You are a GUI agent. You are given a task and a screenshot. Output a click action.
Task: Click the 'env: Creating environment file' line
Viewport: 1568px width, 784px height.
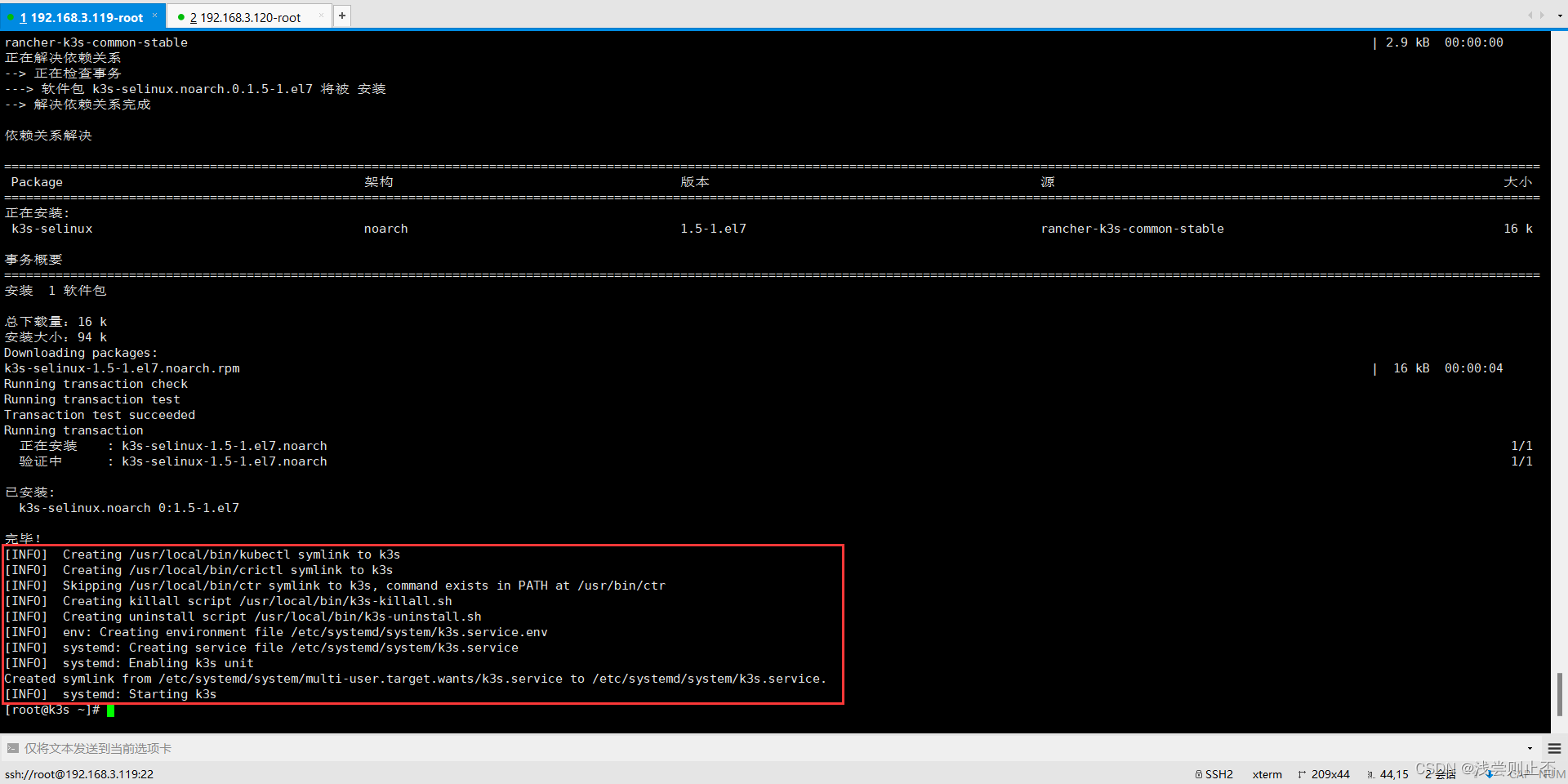pos(276,632)
